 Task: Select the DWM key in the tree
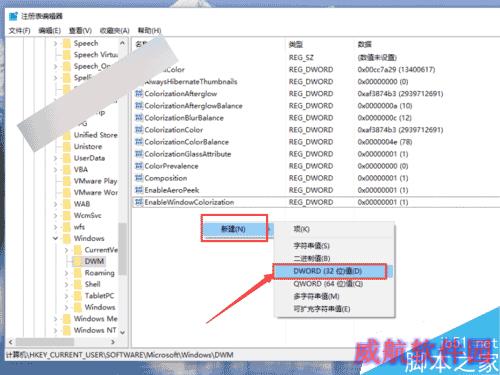tap(94, 261)
